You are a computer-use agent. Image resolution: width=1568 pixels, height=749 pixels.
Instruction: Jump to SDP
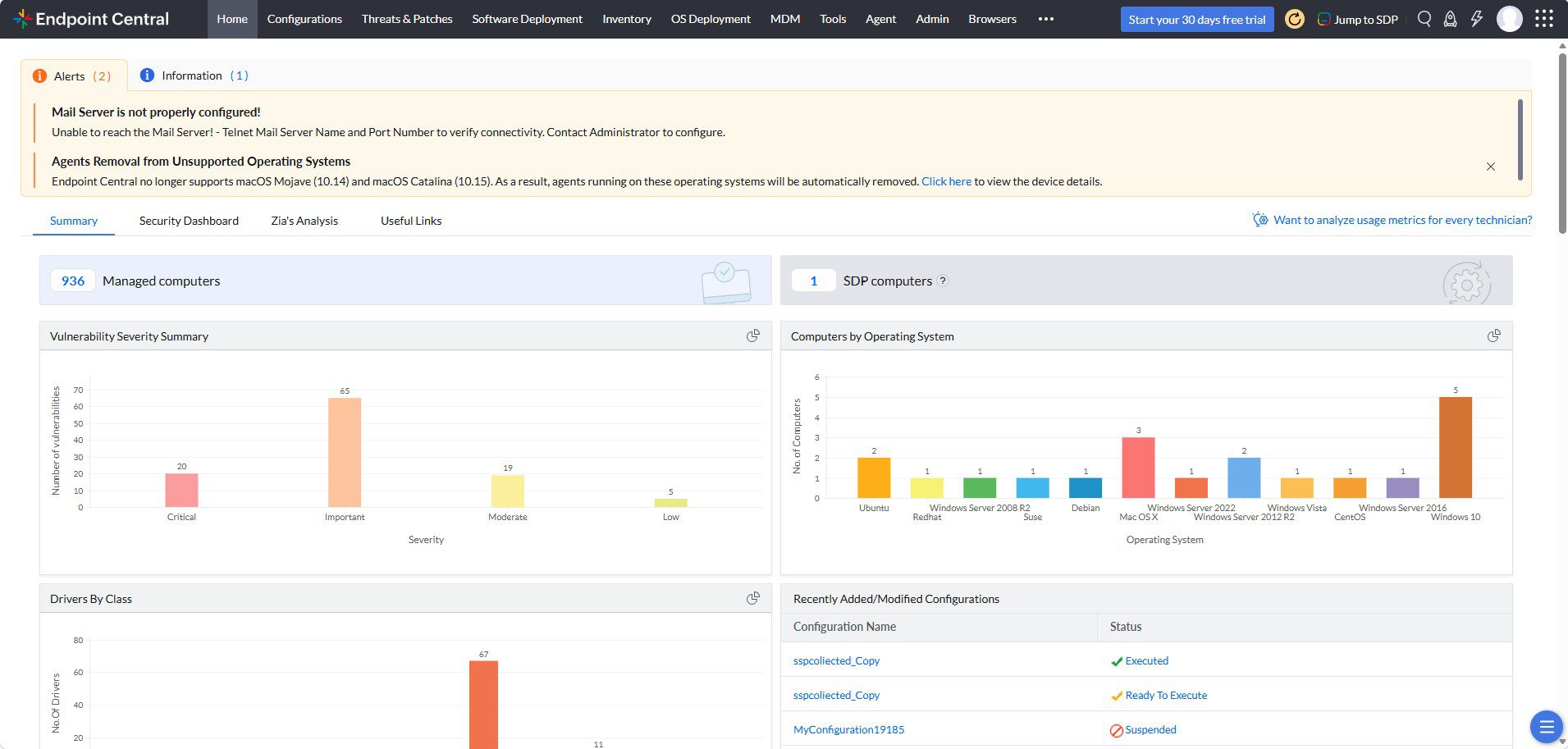tap(1357, 19)
